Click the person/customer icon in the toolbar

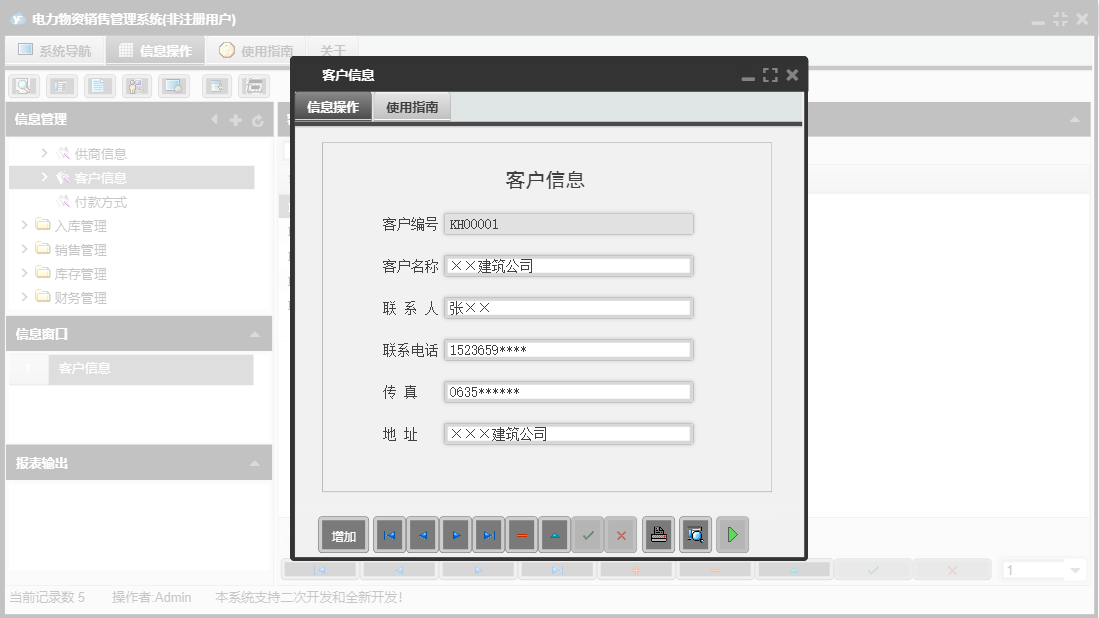[135, 86]
